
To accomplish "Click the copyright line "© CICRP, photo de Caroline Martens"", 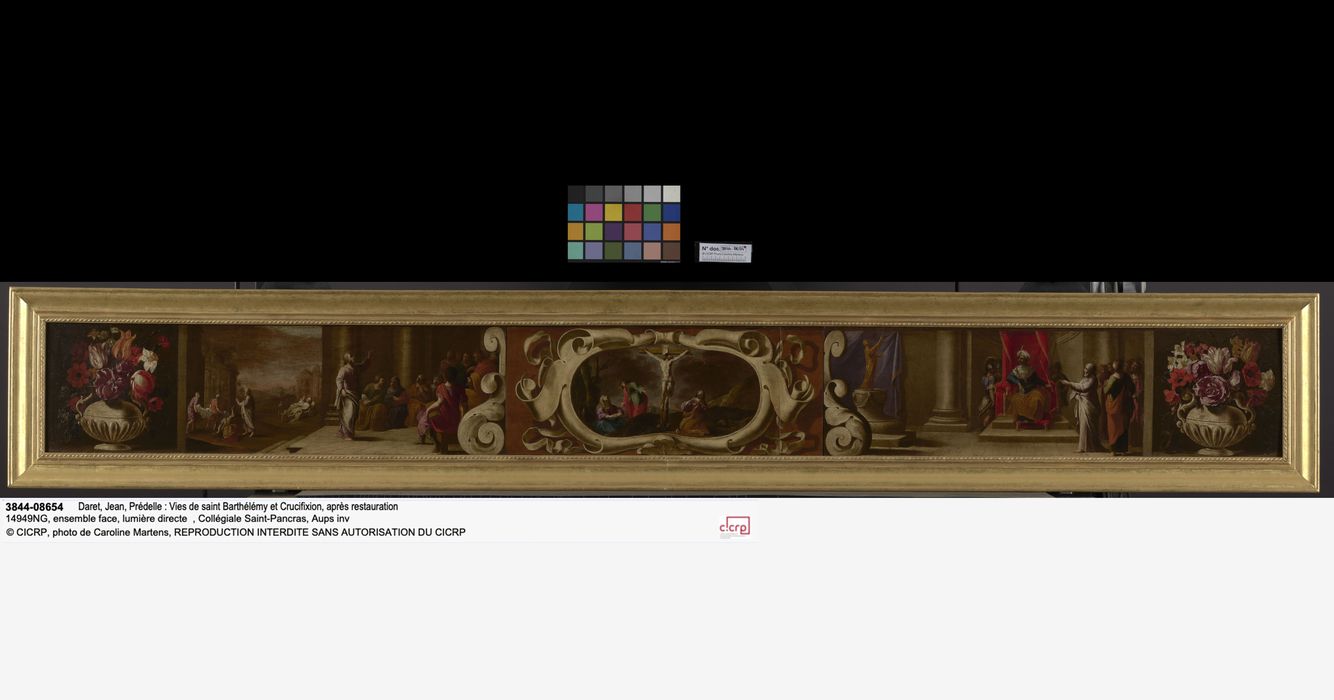I will [x=236, y=532].
